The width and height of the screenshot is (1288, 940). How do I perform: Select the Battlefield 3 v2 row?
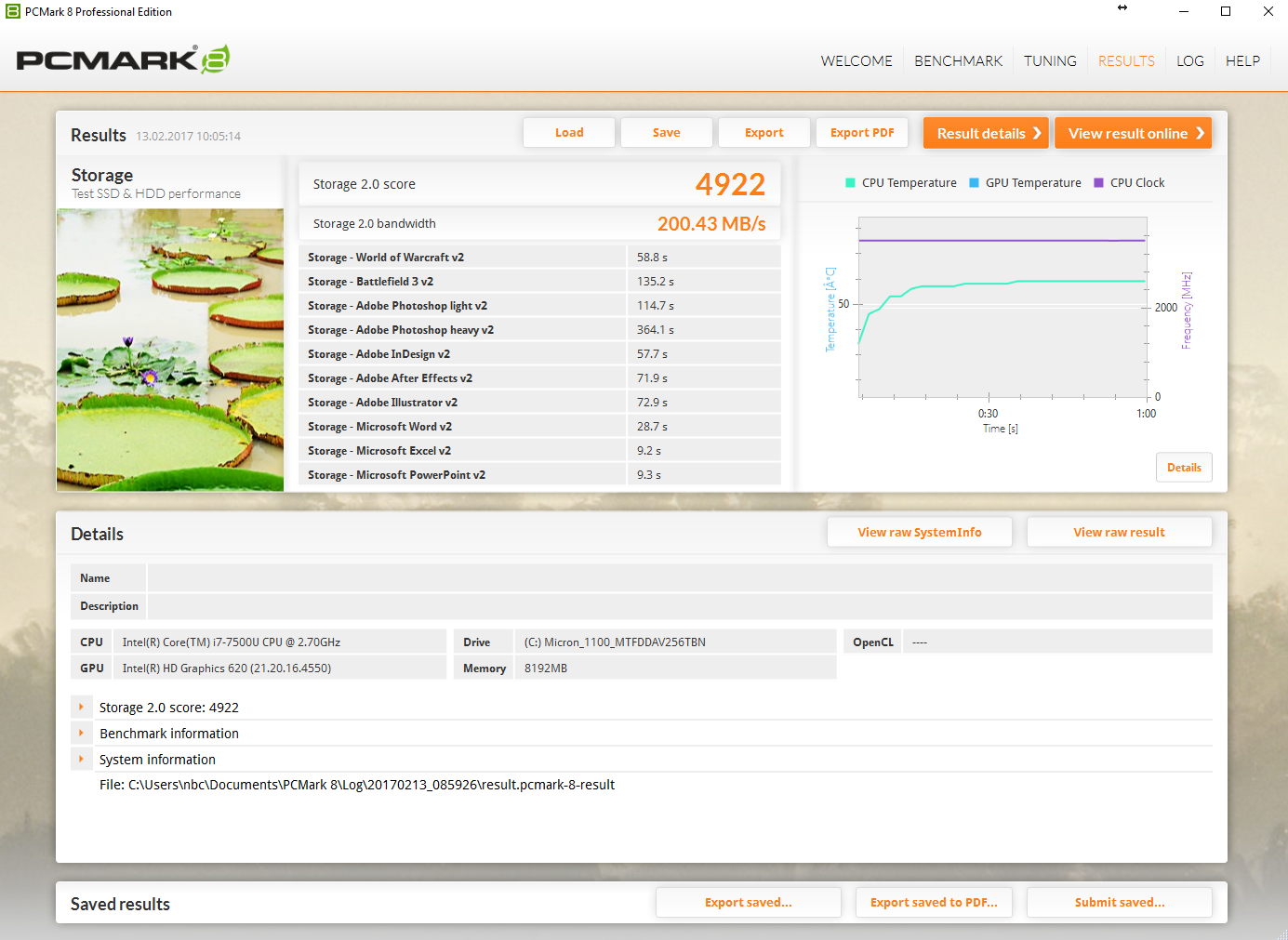[x=539, y=282]
